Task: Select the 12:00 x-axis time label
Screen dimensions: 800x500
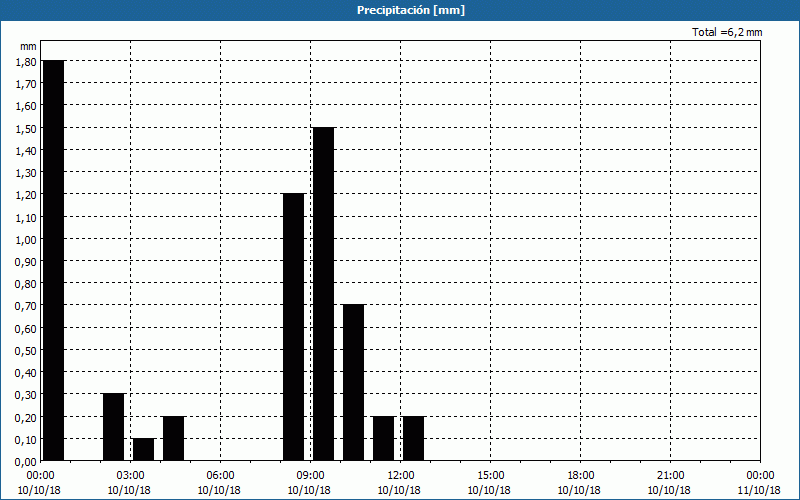Action: click(x=401, y=476)
